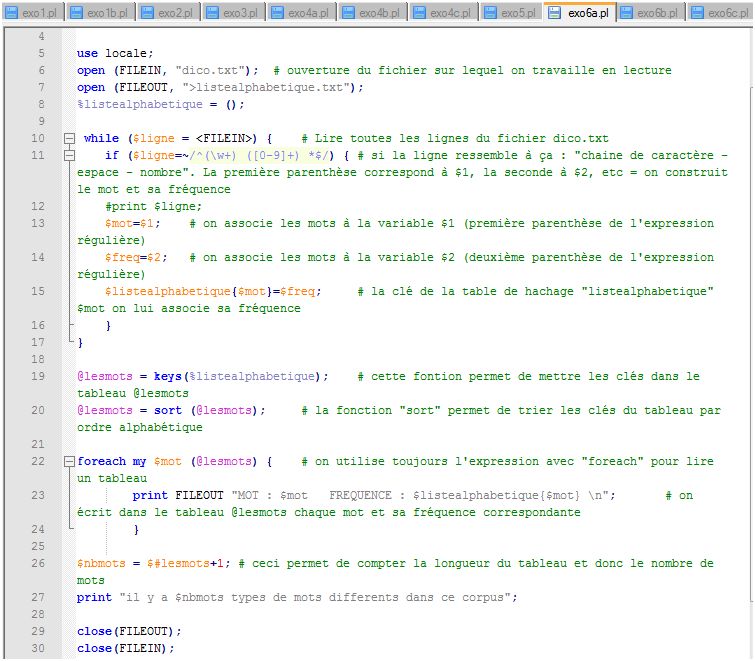Open the exo1b.pl tab
The image size is (755, 661).
(100, 13)
